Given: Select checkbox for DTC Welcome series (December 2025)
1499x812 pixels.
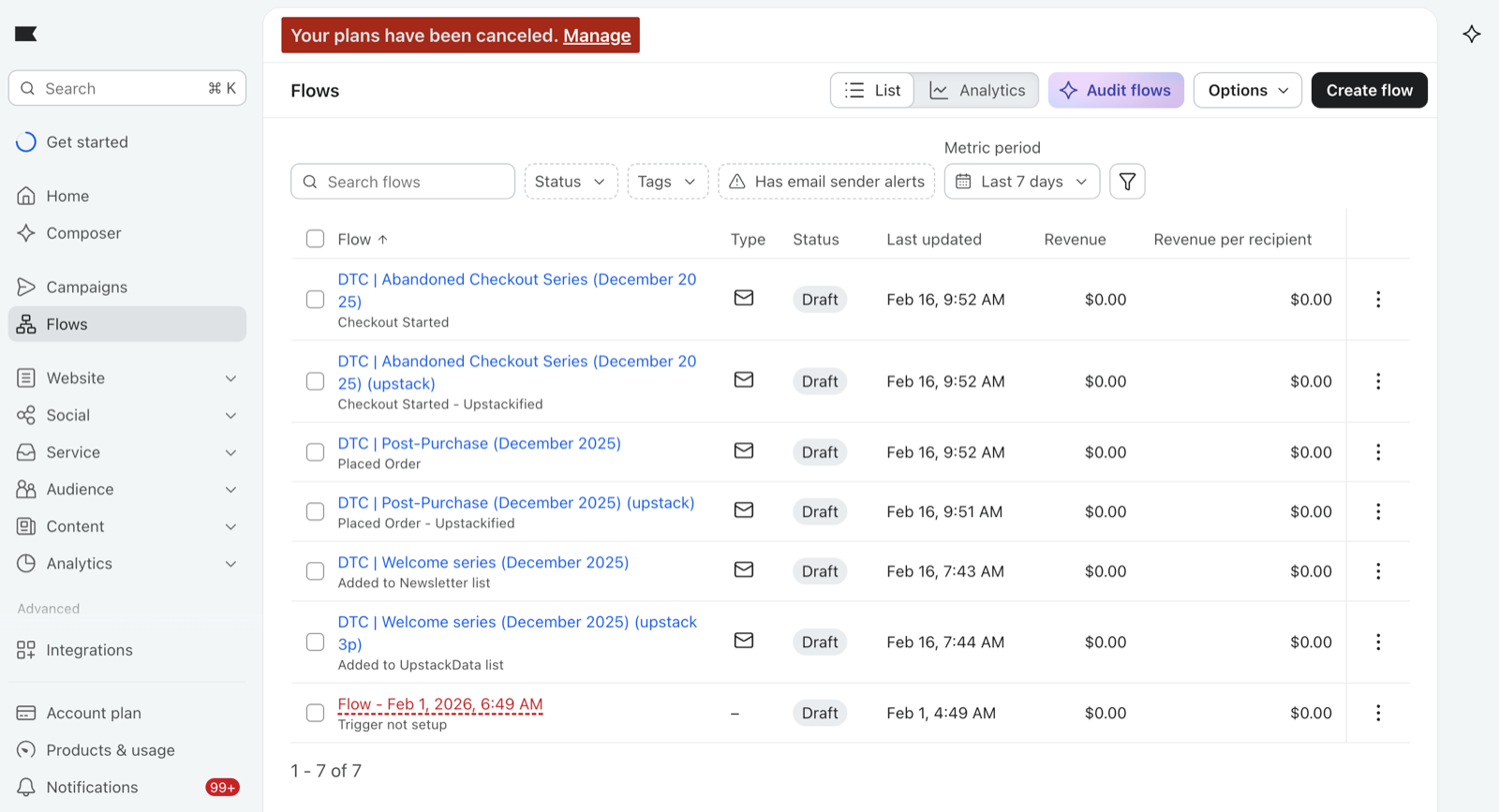Looking at the screenshot, I should (315, 571).
